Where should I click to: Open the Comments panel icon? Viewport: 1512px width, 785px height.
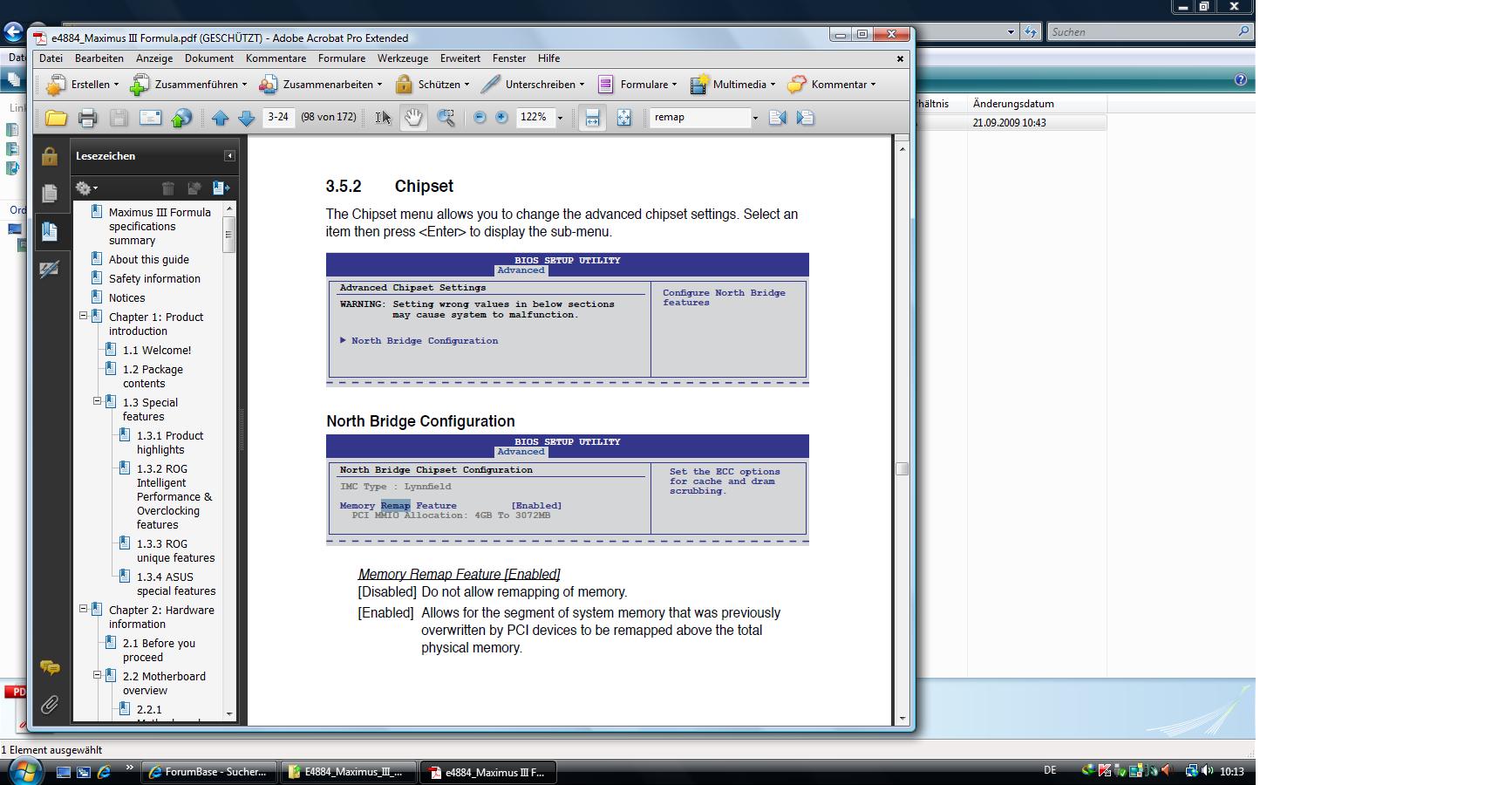point(50,668)
